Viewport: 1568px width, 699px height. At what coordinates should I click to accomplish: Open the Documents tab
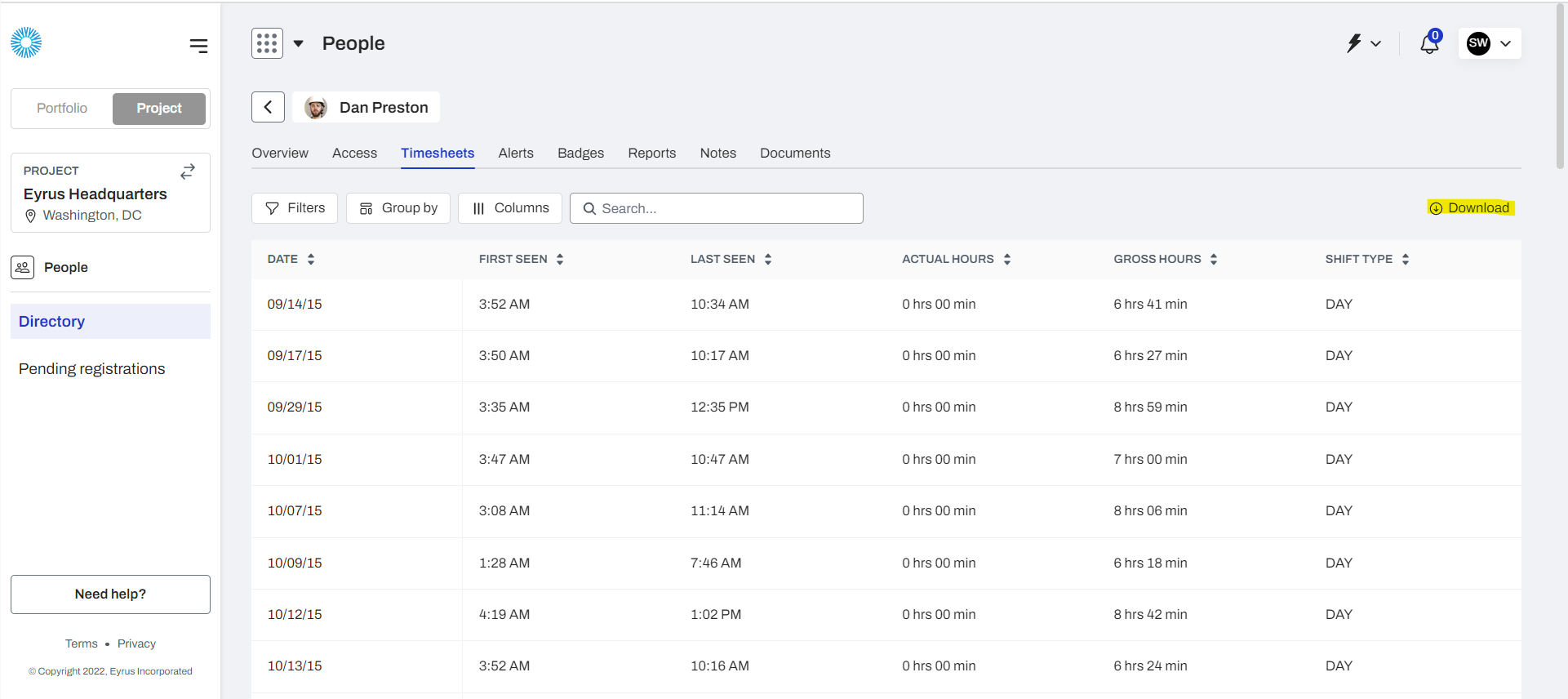(795, 153)
